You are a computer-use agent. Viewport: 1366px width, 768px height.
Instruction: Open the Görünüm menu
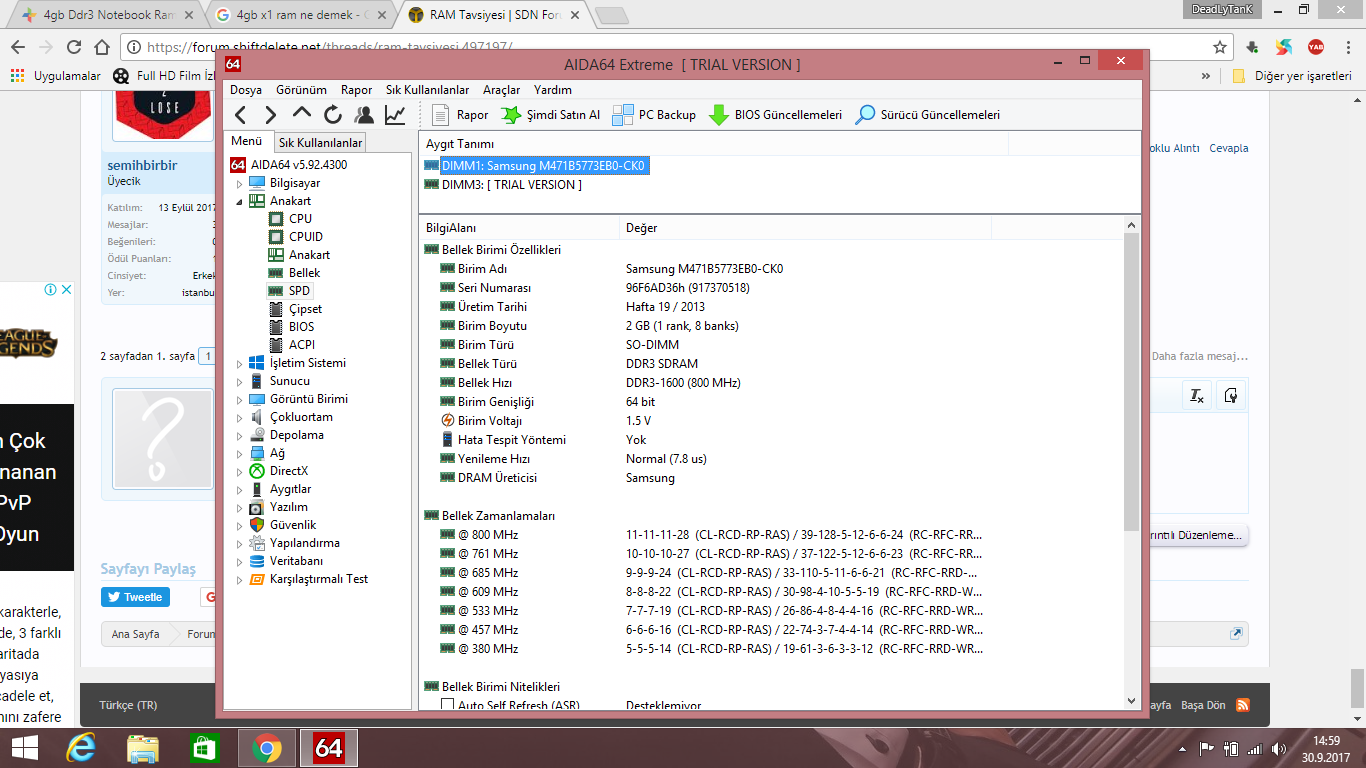[301, 89]
